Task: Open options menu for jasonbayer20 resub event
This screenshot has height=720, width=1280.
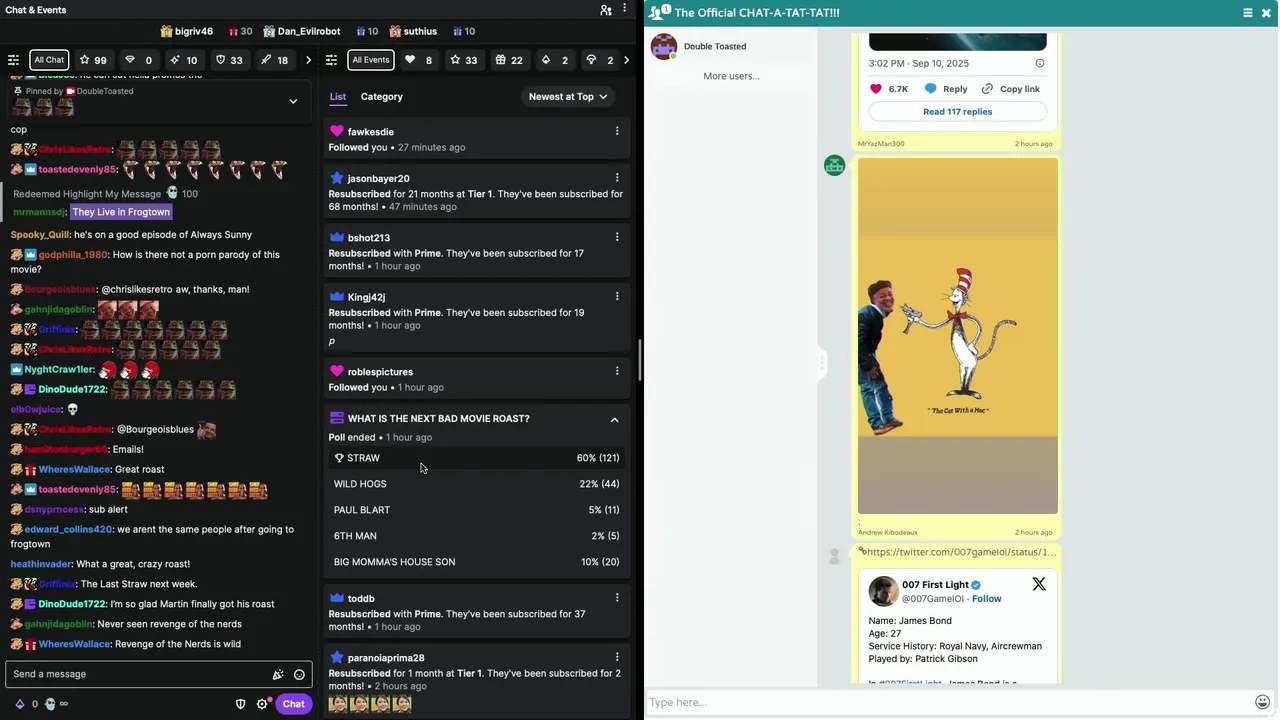Action: [617, 178]
